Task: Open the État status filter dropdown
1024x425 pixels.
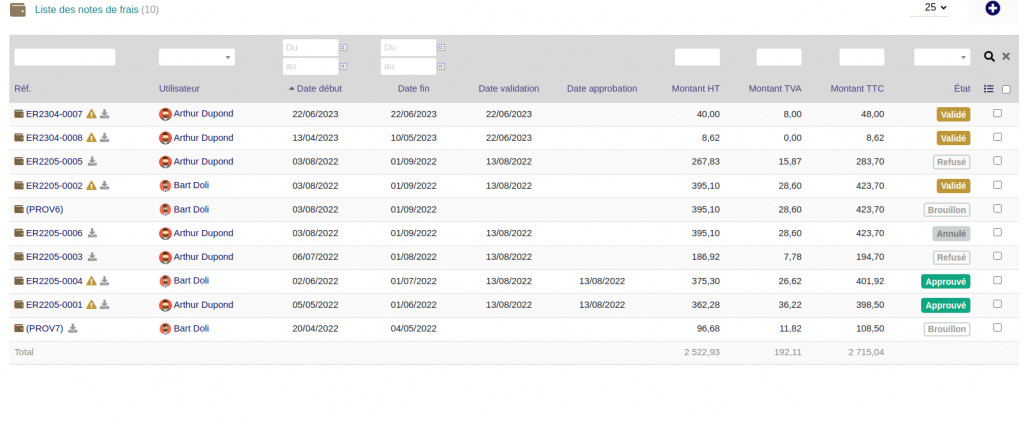Action: coord(941,58)
